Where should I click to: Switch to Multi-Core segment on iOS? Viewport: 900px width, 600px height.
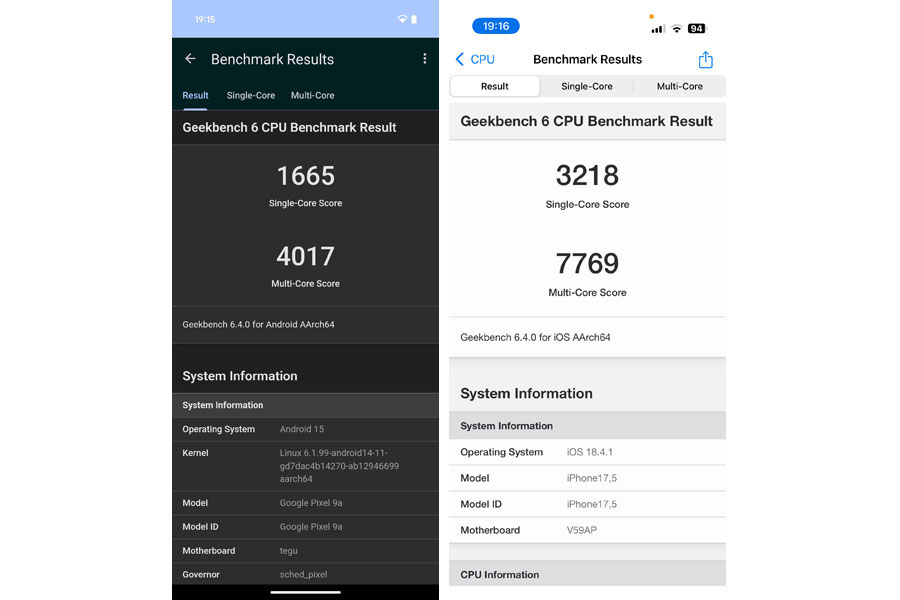[x=680, y=86]
